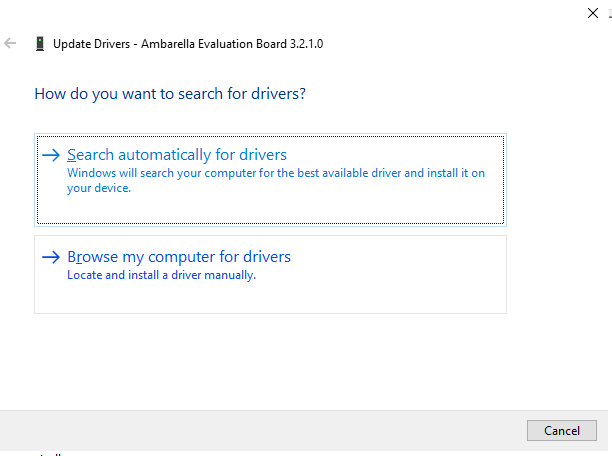Click the partial window edge right of the X
612x456 pixels.
pyautogui.click(x=610, y=14)
